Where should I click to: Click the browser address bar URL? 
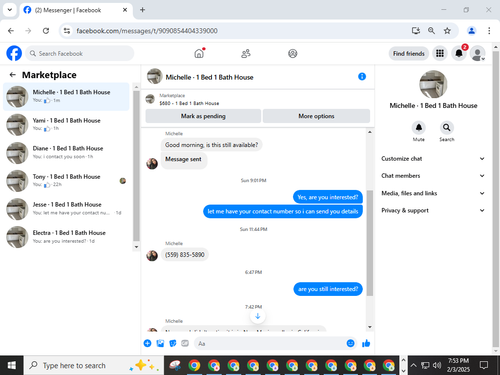point(147,31)
